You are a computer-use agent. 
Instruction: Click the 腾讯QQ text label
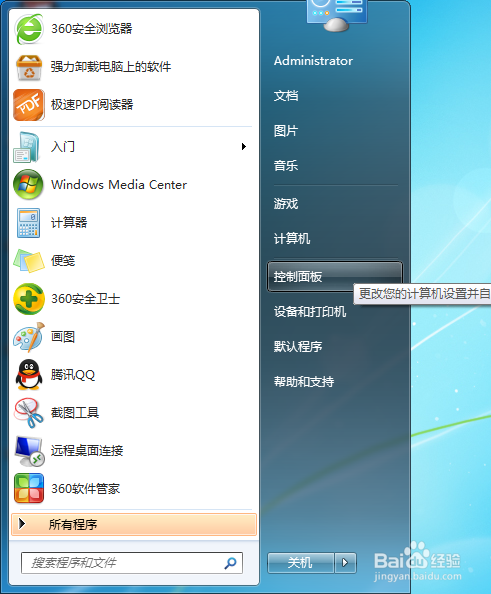[73, 375]
